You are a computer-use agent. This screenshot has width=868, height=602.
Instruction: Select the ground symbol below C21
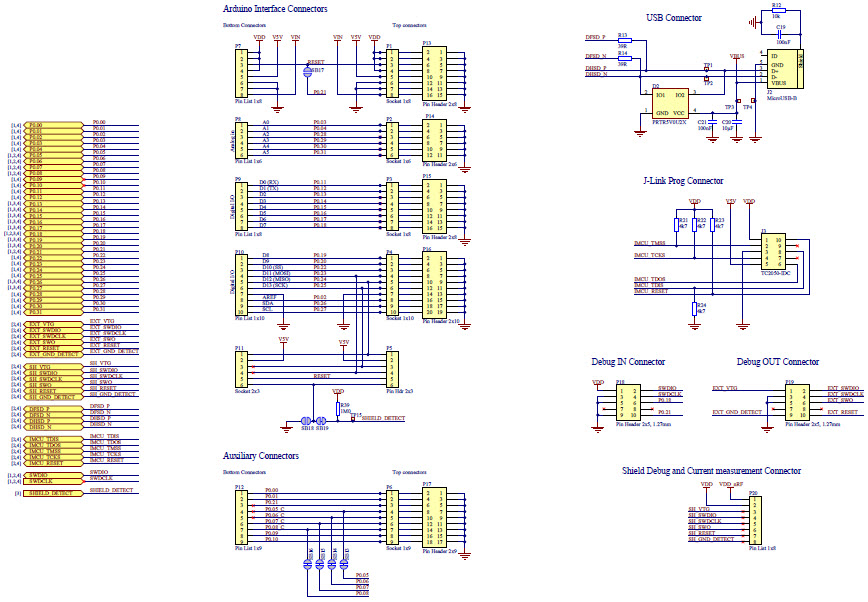[x=712, y=138]
